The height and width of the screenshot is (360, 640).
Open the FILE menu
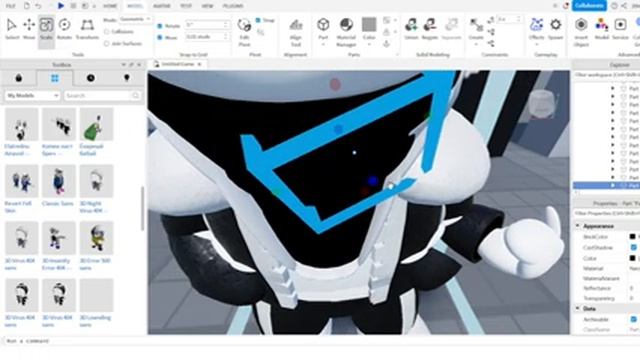(x=10, y=6)
